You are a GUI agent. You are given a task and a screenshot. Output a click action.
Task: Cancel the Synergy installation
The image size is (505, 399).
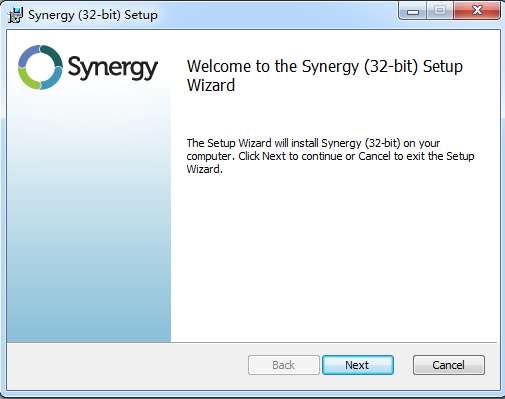pos(449,365)
